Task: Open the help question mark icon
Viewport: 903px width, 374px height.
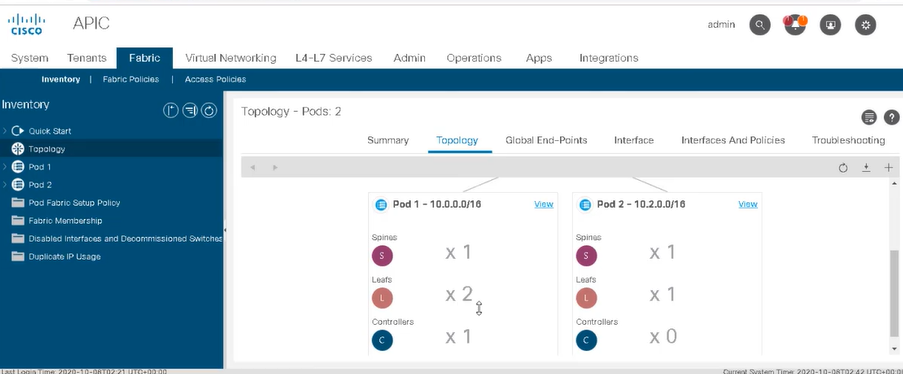Action: [891, 117]
